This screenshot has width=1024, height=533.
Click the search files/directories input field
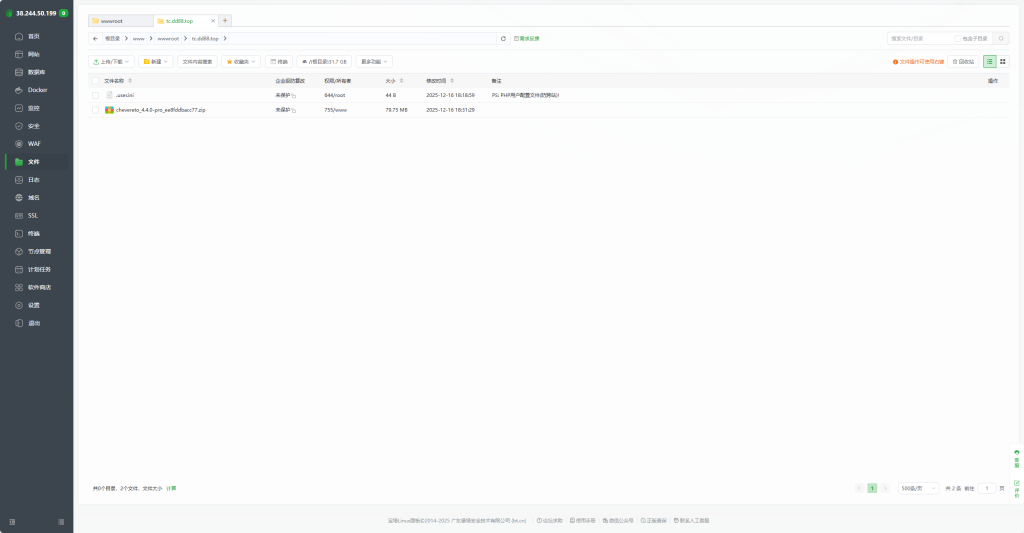pos(919,39)
